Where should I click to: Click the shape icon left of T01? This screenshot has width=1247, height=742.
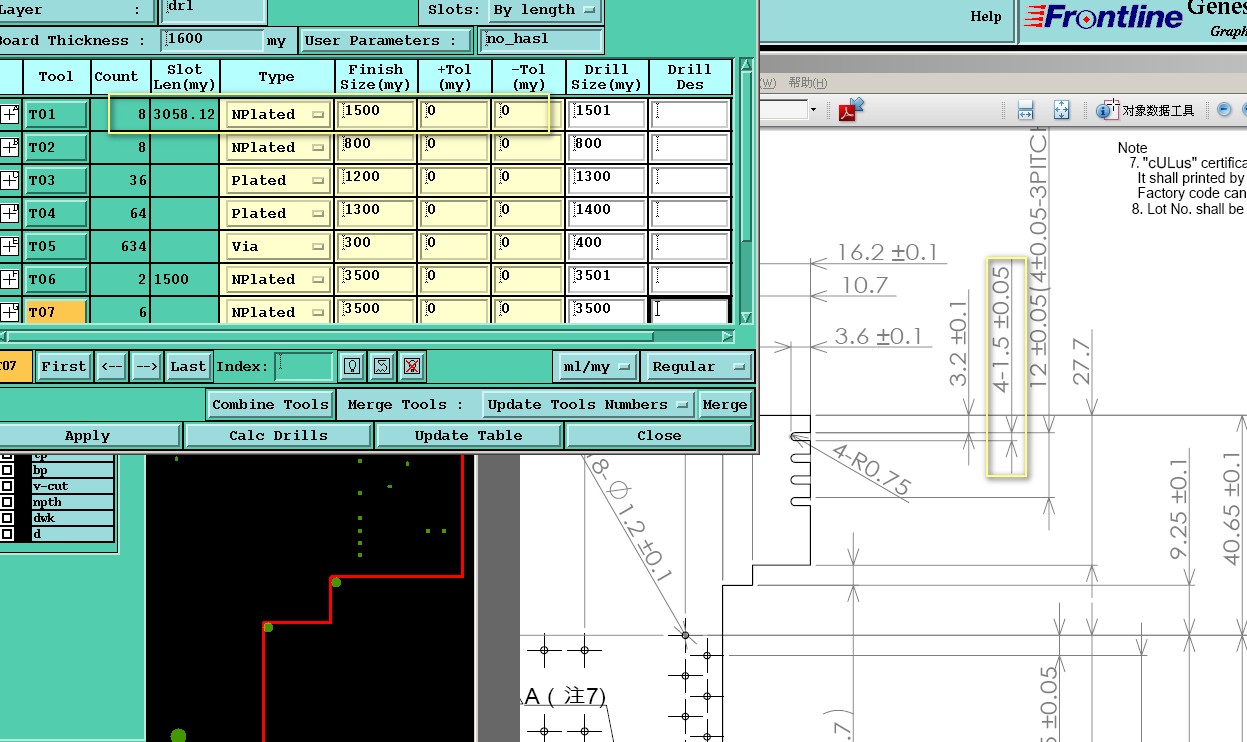point(10,114)
